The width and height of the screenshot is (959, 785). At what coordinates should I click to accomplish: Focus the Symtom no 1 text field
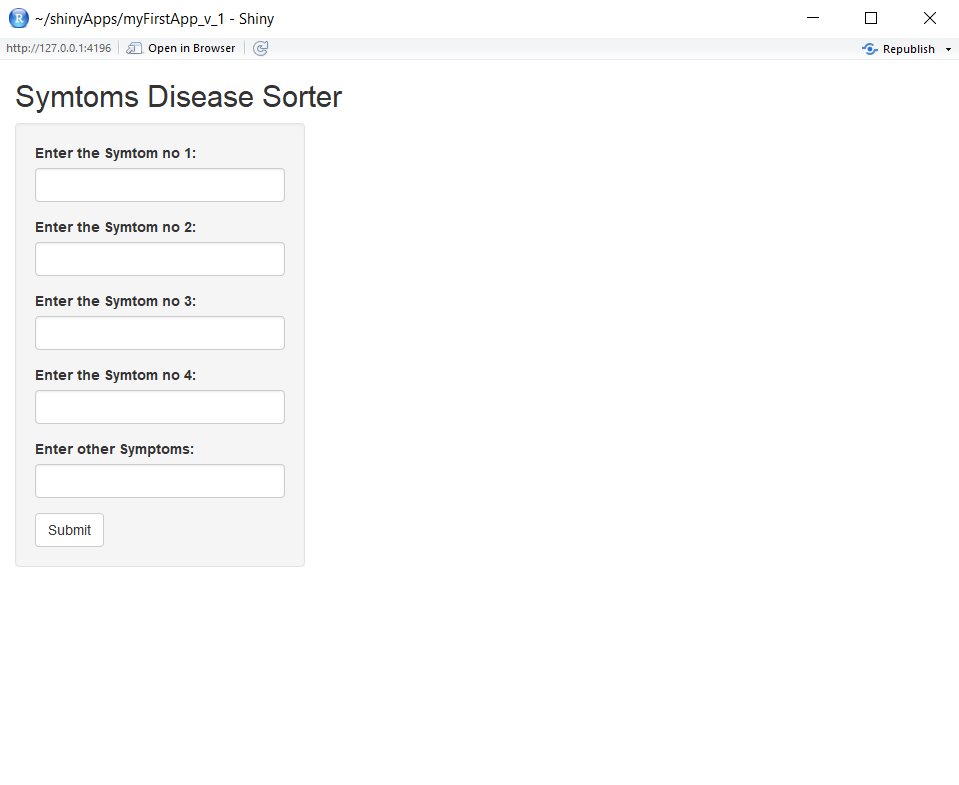point(160,185)
